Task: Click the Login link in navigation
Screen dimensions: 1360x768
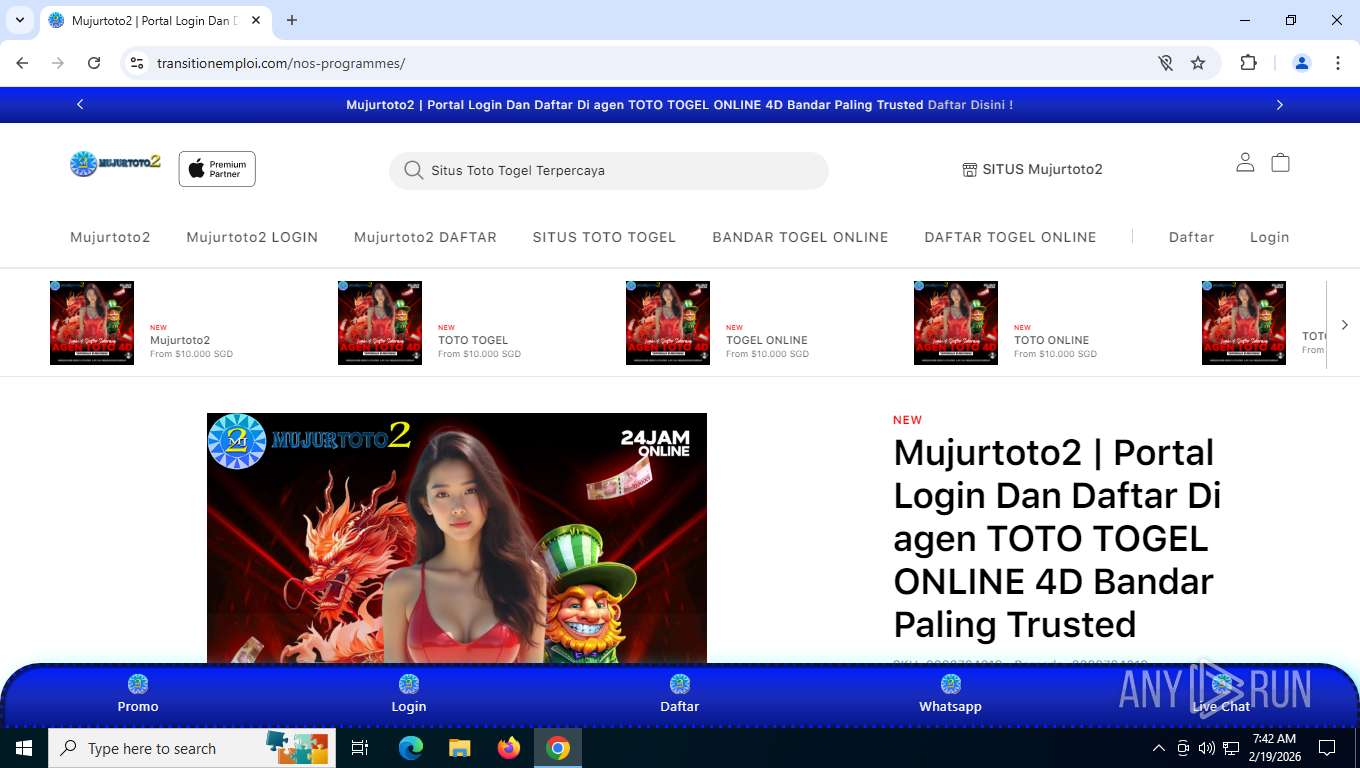Action: pos(1269,237)
